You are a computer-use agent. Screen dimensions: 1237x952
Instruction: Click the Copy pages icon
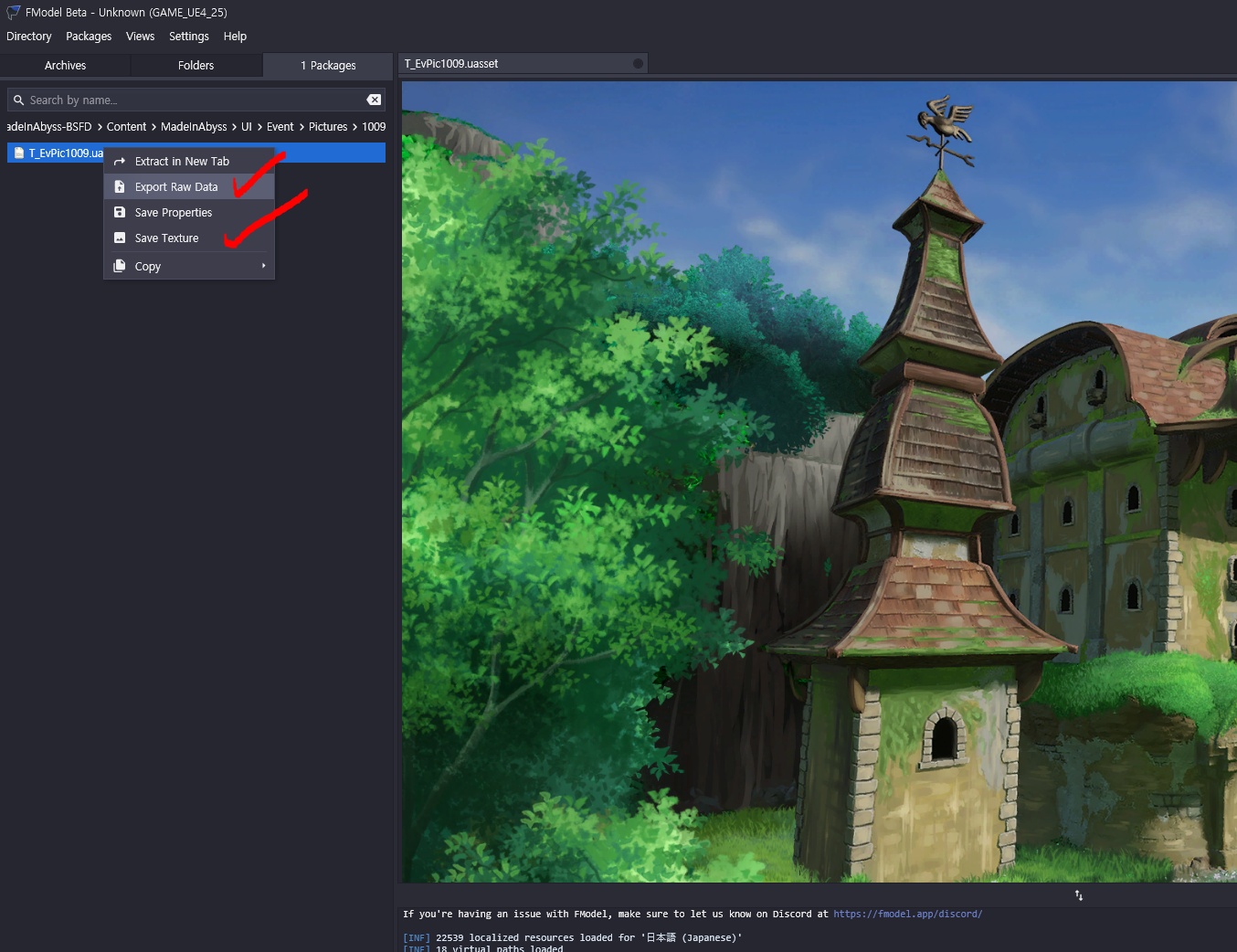[x=119, y=266]
